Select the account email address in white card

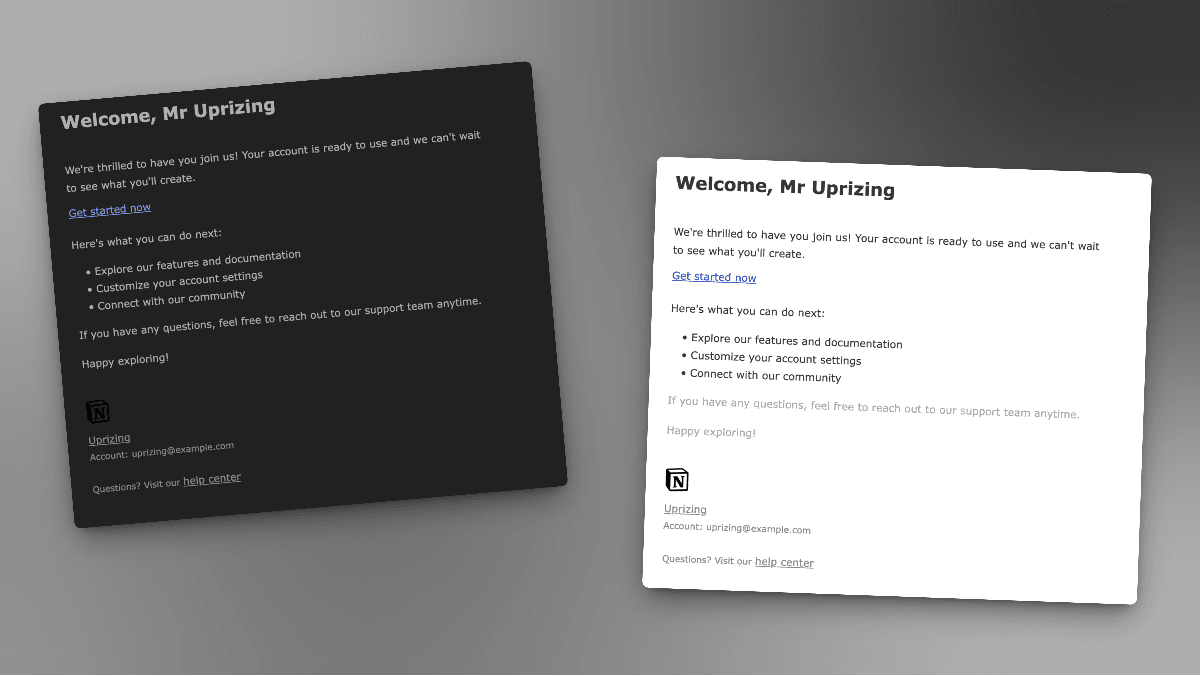click(758, 529)
